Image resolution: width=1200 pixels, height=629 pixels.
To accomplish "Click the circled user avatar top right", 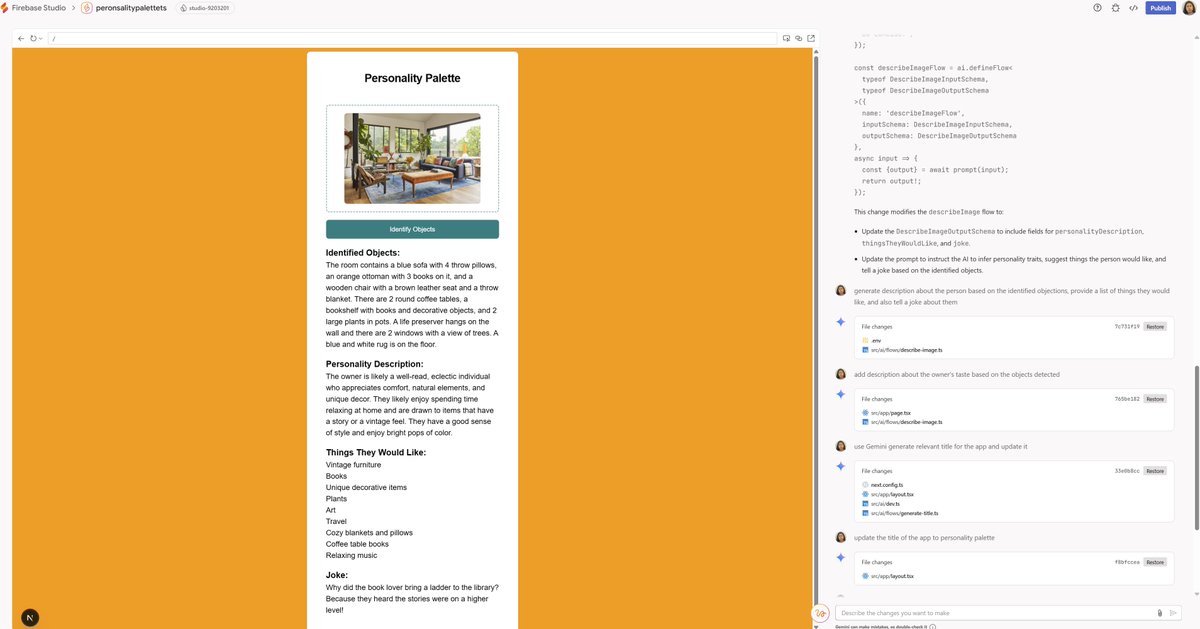I will pyautogui.click(x=1189, y=7).
